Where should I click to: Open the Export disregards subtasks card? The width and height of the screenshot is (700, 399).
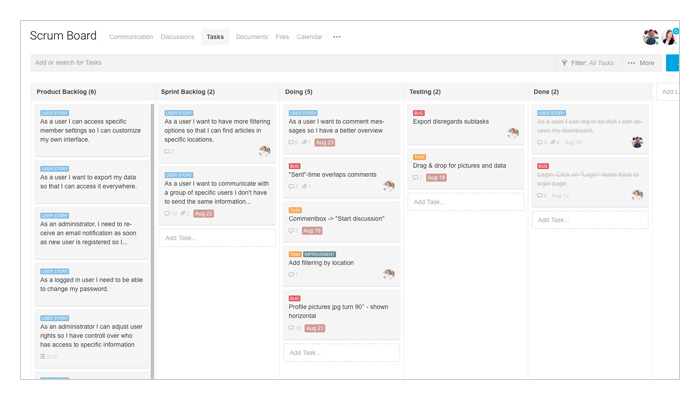click(466, 124)
